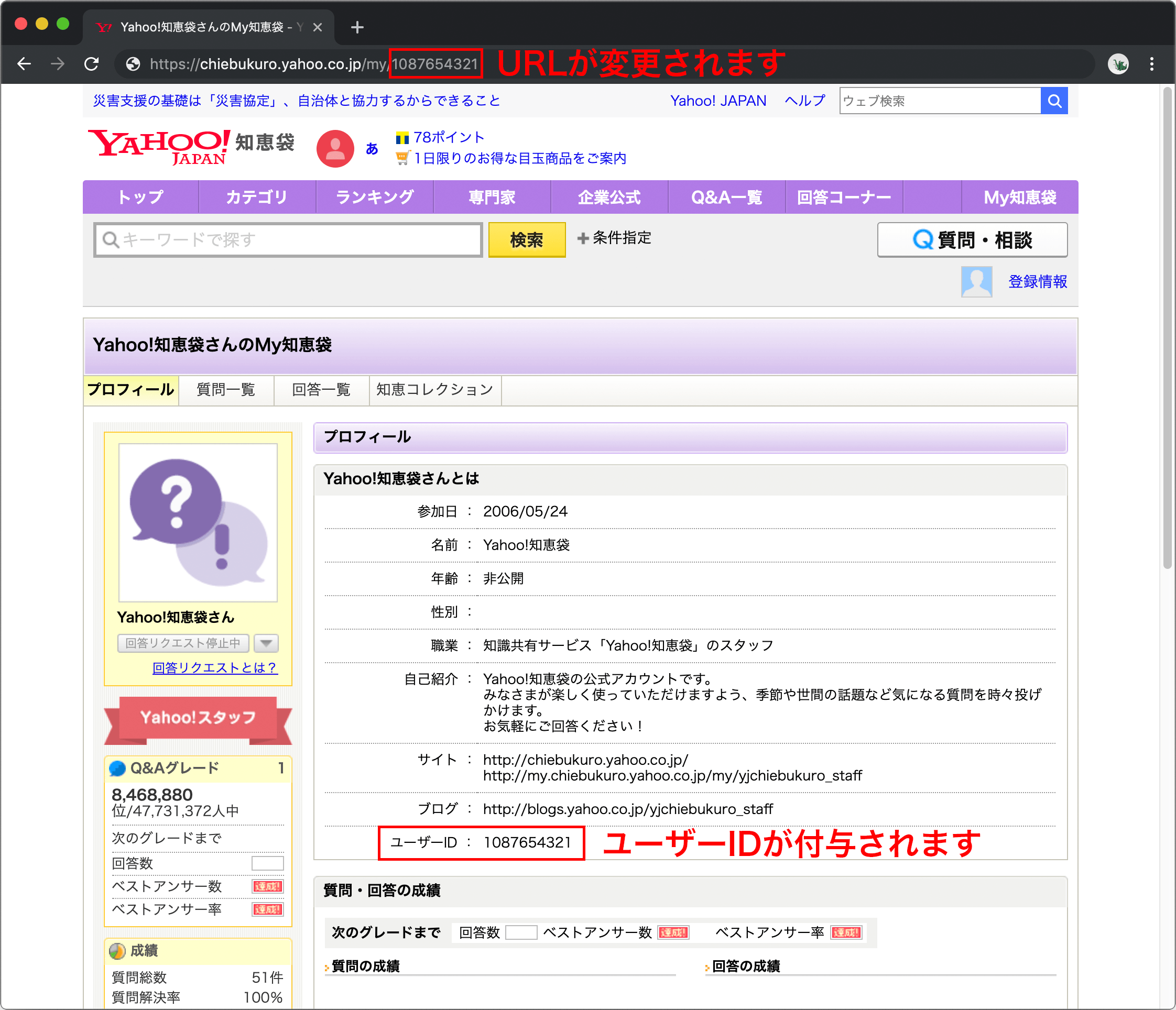The height and width of the screenshot is (1010, 1176).
Task: Open the 回答コーナー navigation tab
Action: pyautogui.click(x=844, y=197)
